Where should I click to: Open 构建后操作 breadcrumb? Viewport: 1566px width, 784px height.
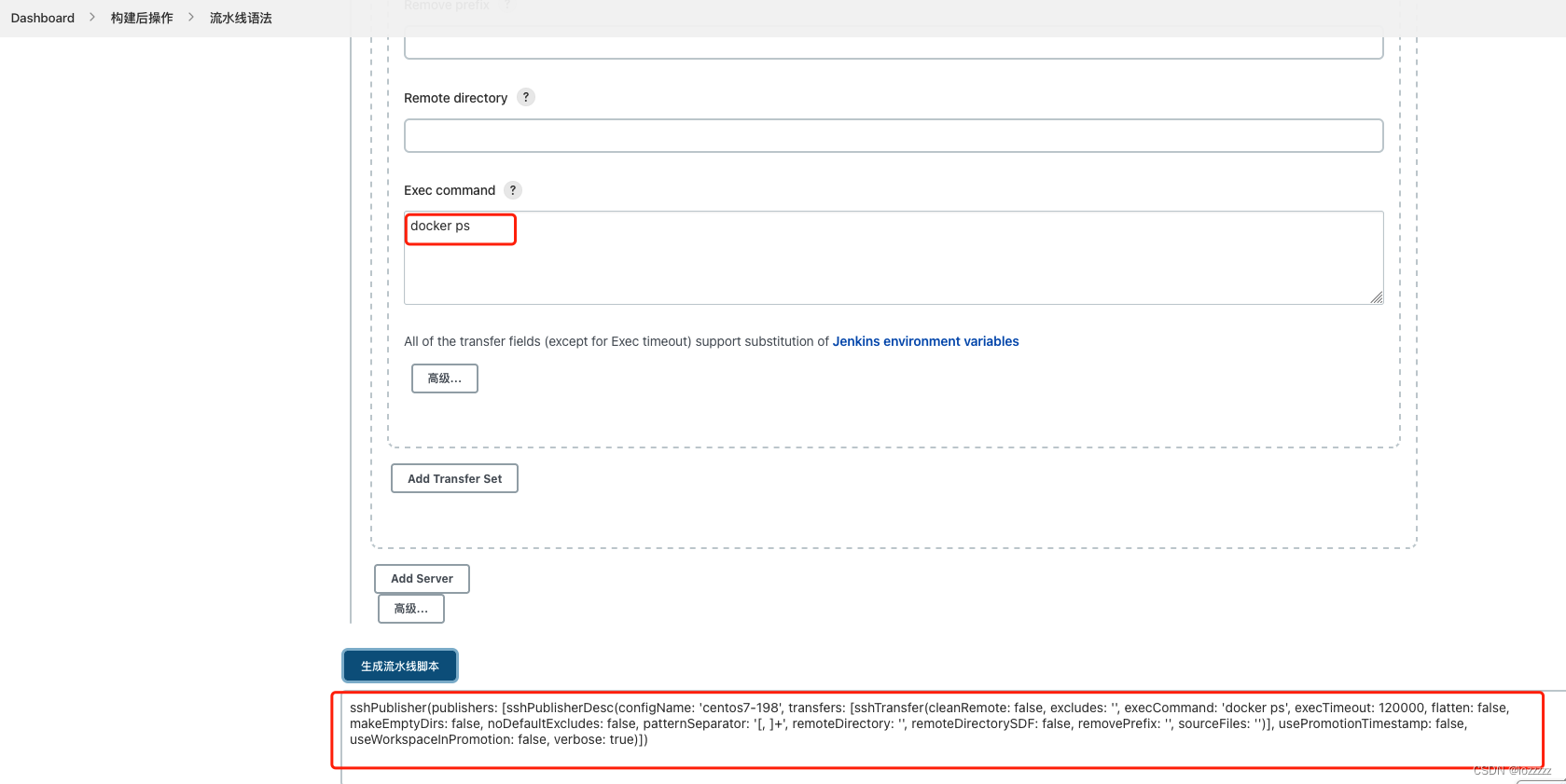point(142,18)
